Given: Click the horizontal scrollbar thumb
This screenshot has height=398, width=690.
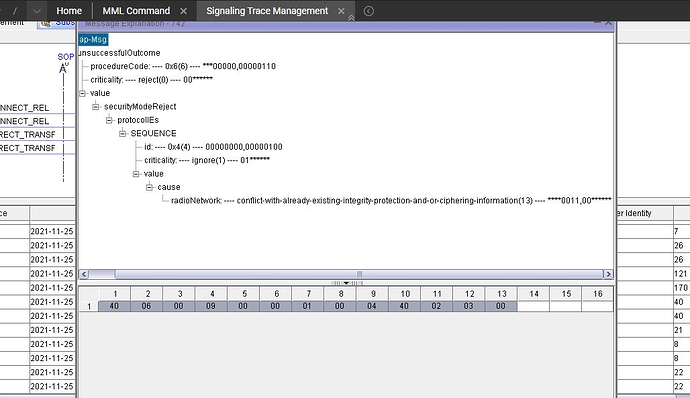Looking at the screenshot, I should 359,274.
